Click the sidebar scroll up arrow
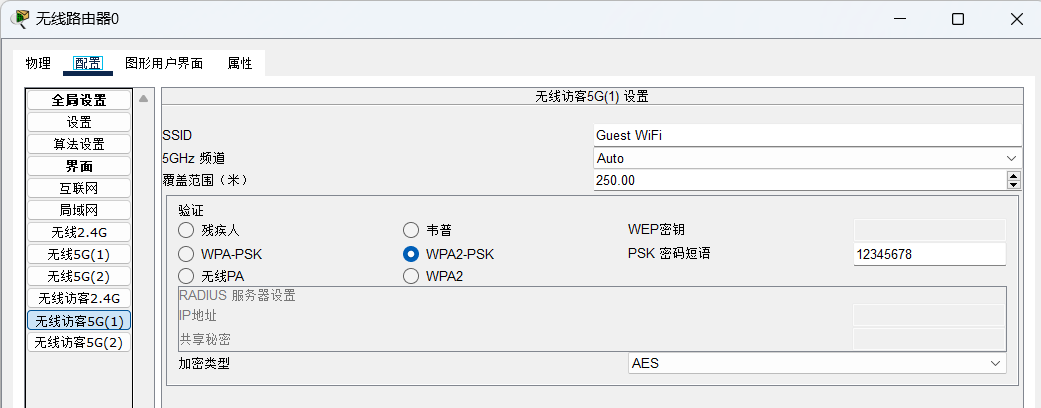This screenshot has height=408, width=1041. (143, 99)
